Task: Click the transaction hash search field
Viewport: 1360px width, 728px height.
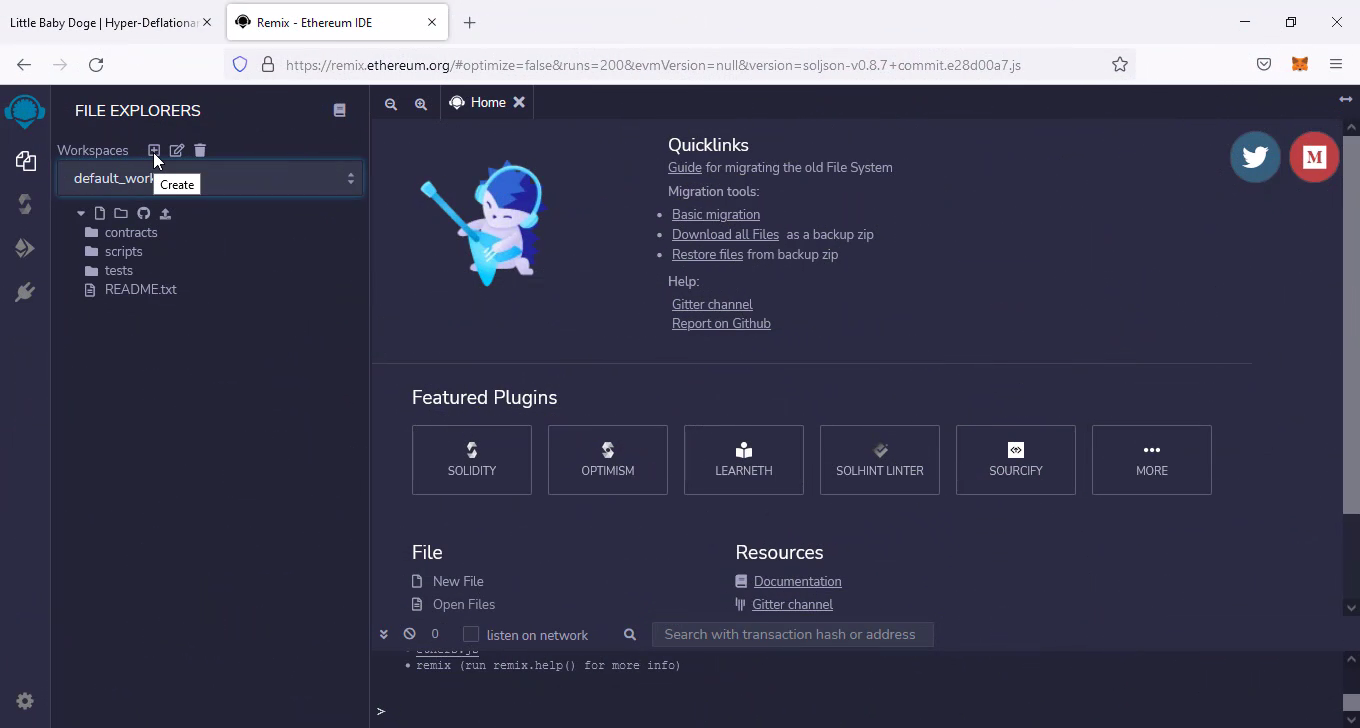Action: pyautogui.click(x=792, y=634)
